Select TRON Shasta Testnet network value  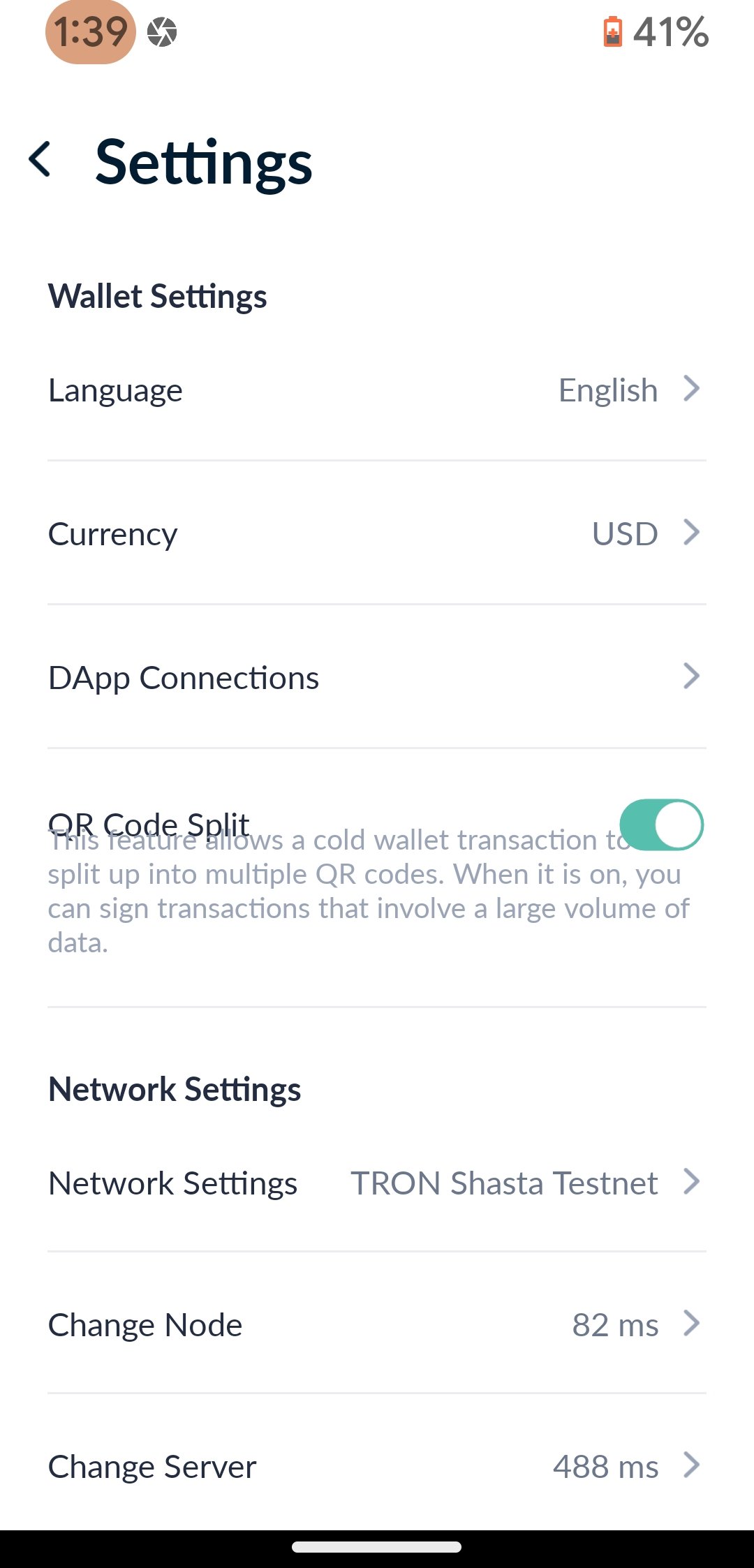click(x=504, y=1183)
